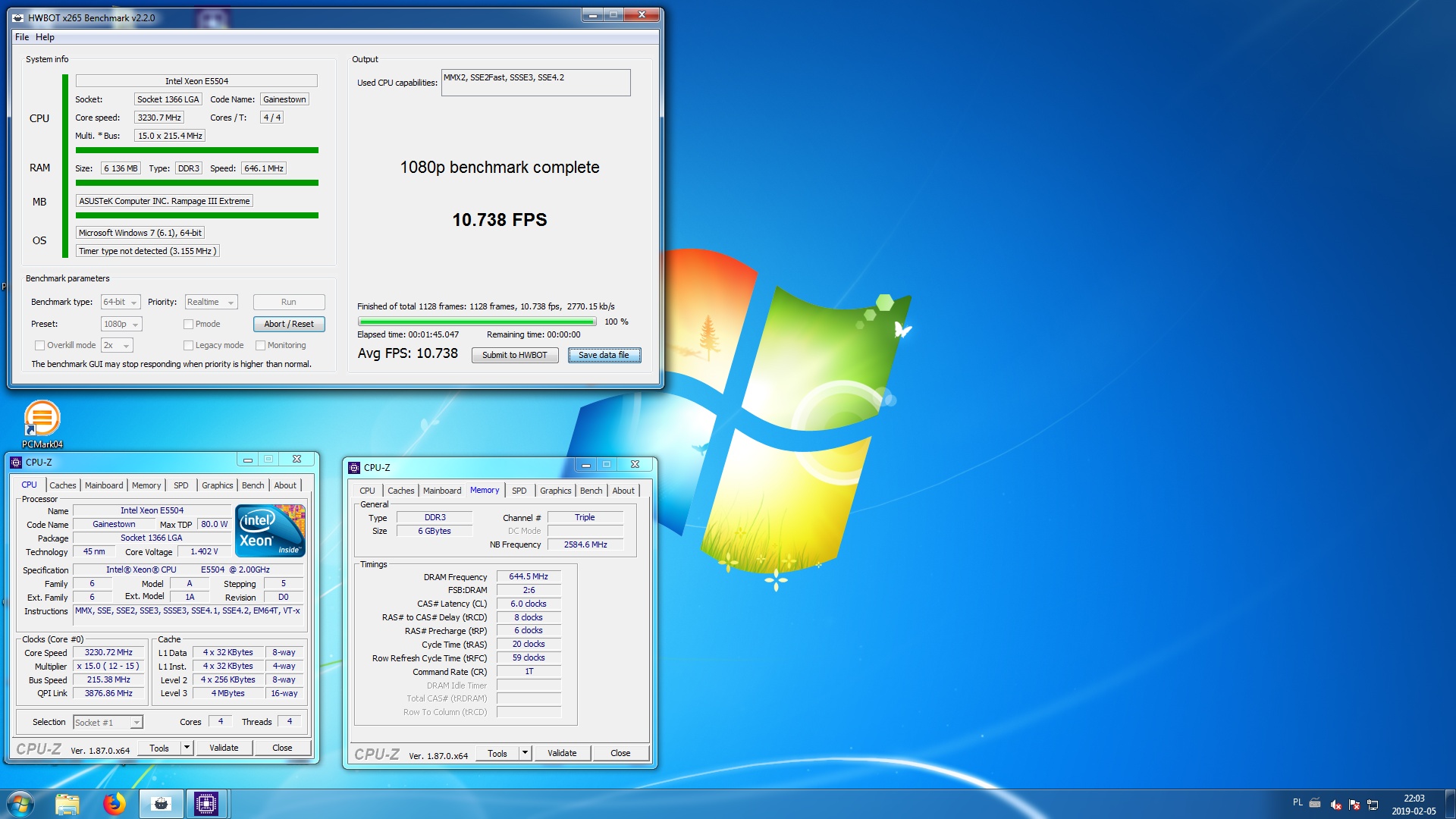Open the Overkill 2x multiplier dropdown
The width and height of the screenshot is (1456, 819).
point(117,345)
